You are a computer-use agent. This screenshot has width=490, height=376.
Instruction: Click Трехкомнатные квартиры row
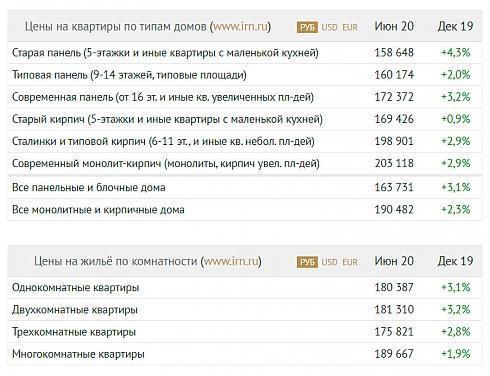pyautogui.click(x=245, y=332)
